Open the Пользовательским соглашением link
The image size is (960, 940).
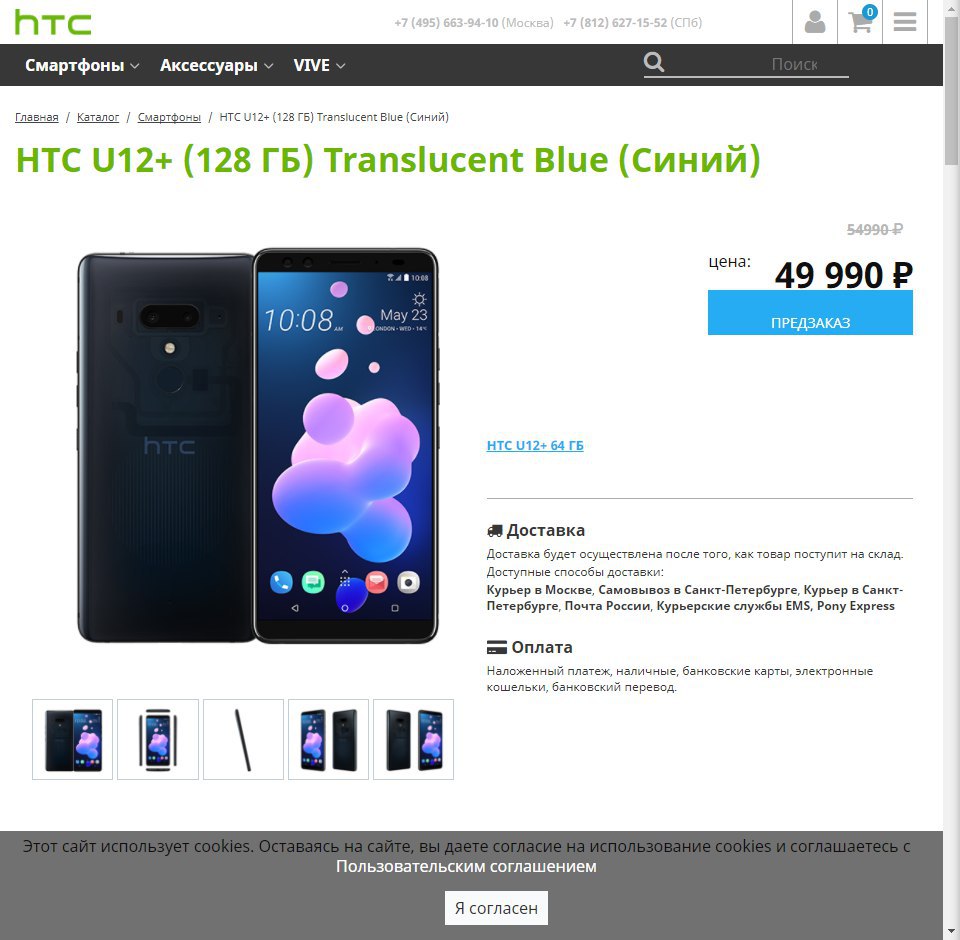pos(466,867)
